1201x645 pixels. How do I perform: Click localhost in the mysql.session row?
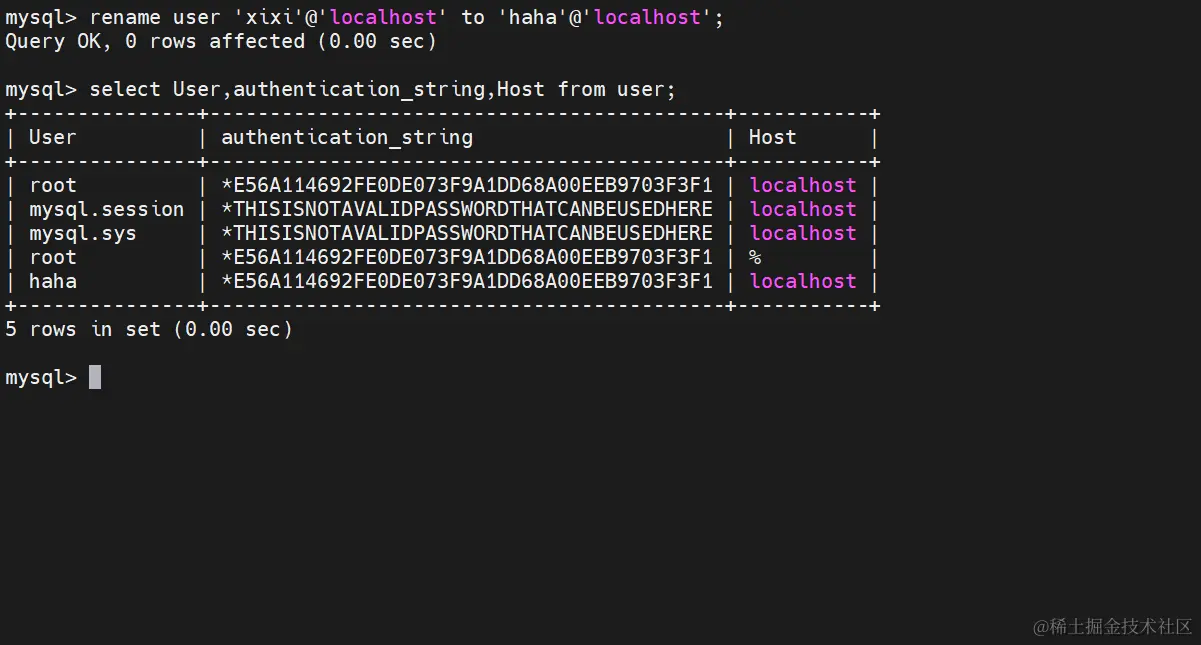click(x=803, y=209)
